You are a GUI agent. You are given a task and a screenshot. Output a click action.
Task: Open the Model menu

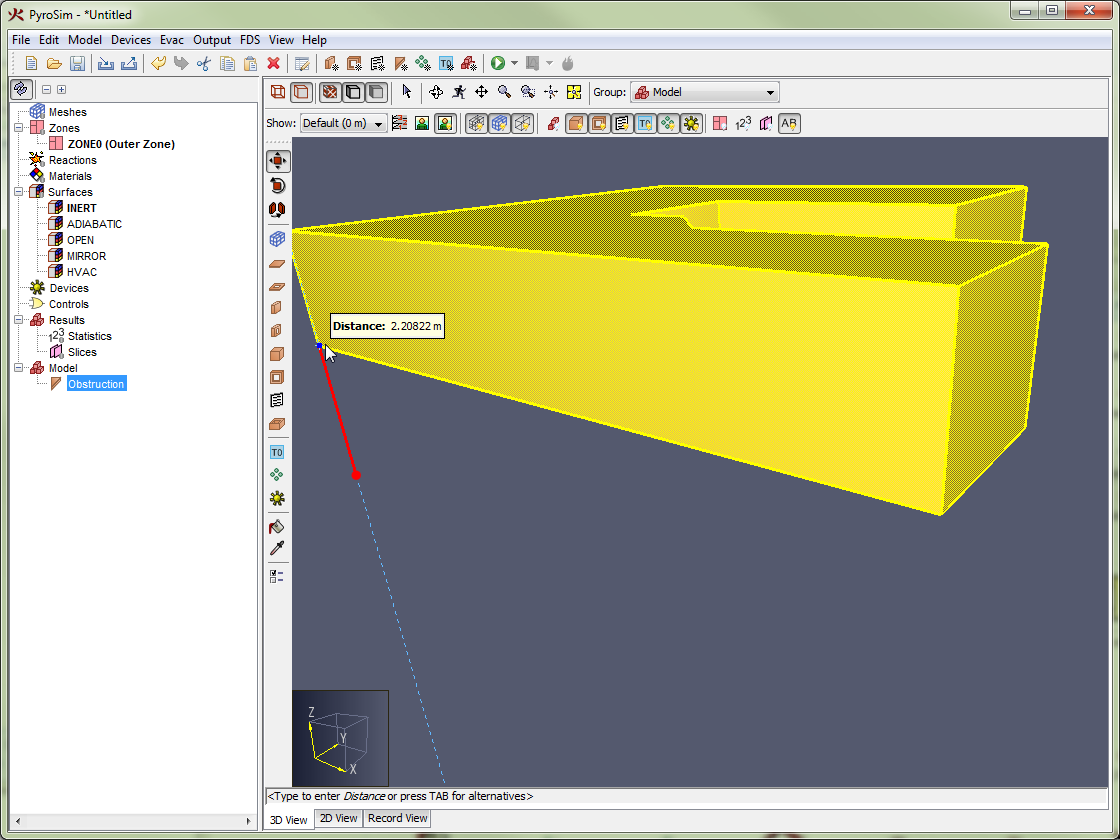coord(84,40)
